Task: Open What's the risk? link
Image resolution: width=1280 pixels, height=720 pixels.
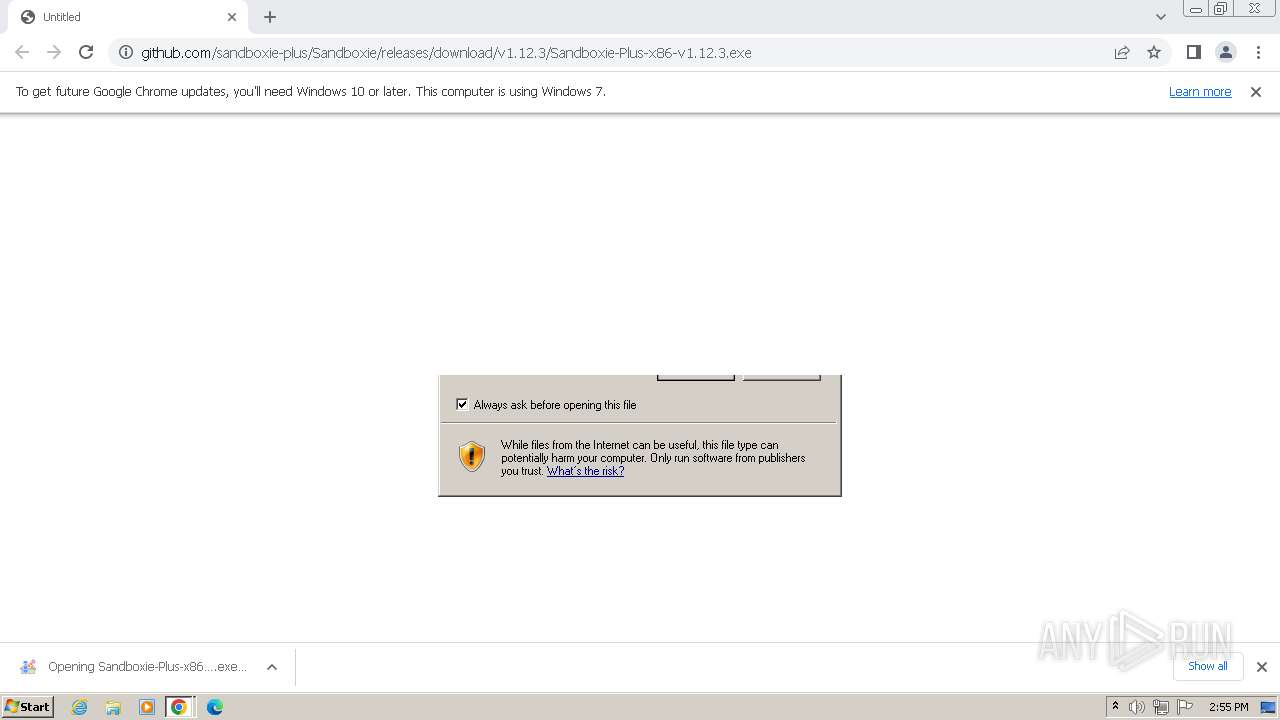Action: tap(585, 471)
